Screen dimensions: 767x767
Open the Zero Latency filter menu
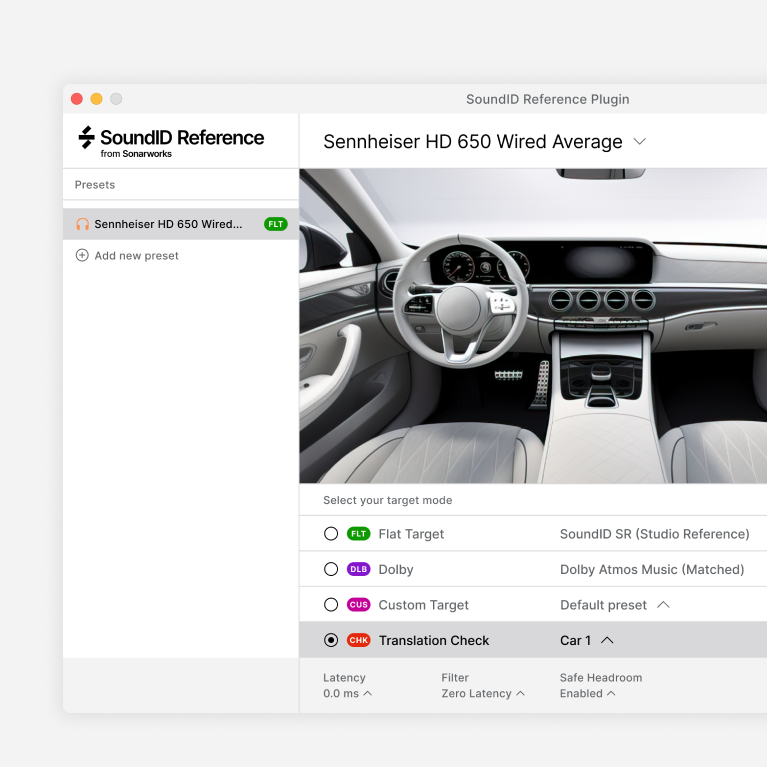(483, 693)
